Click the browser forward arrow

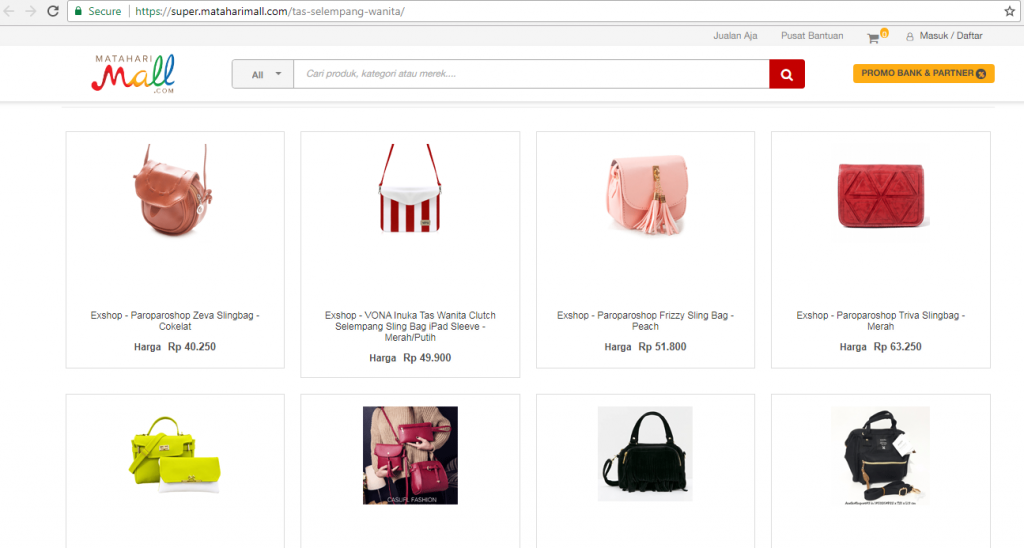(x=31, y=11)
